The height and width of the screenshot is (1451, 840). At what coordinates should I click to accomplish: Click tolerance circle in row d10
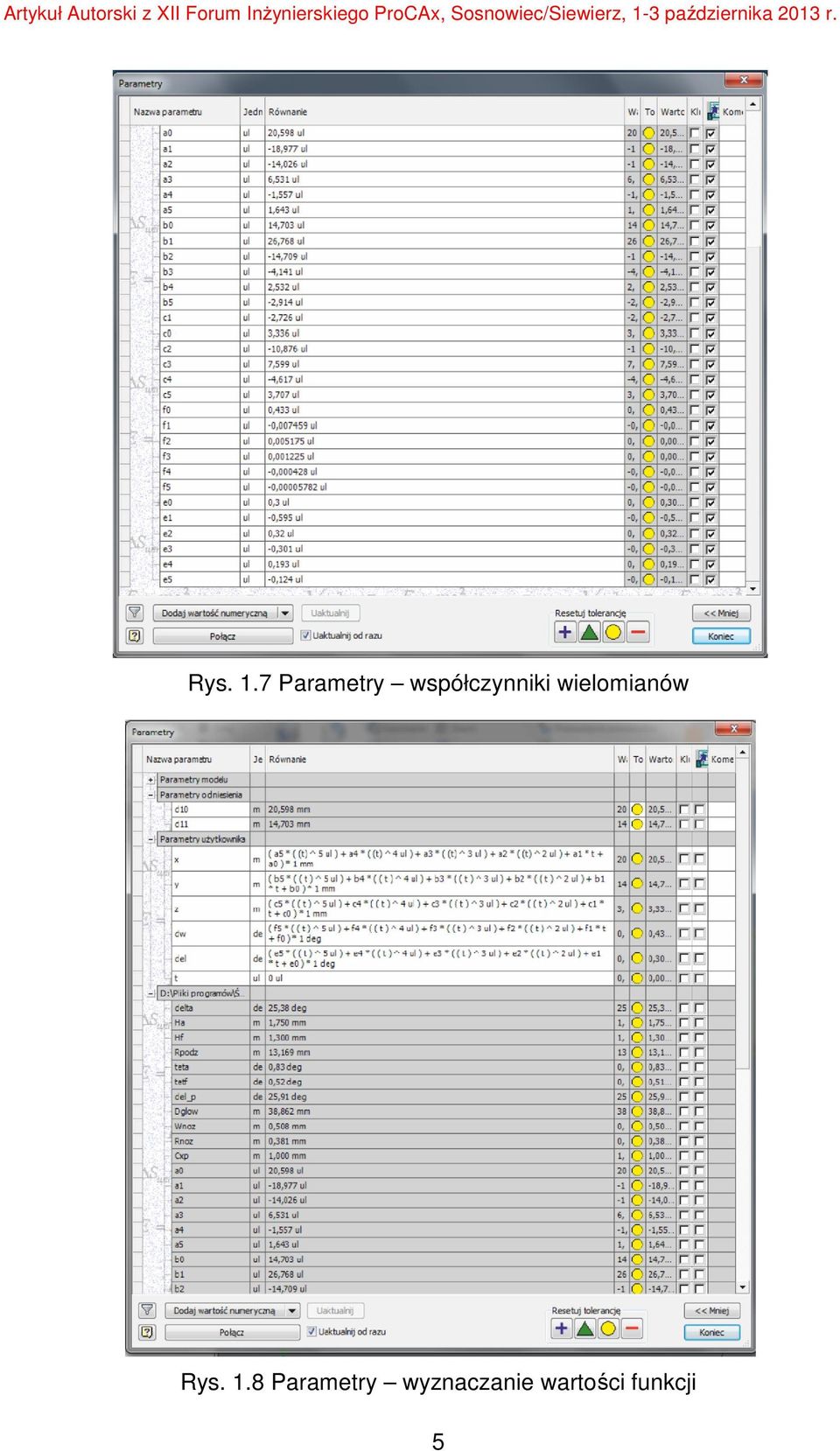[x=637, y=810]
